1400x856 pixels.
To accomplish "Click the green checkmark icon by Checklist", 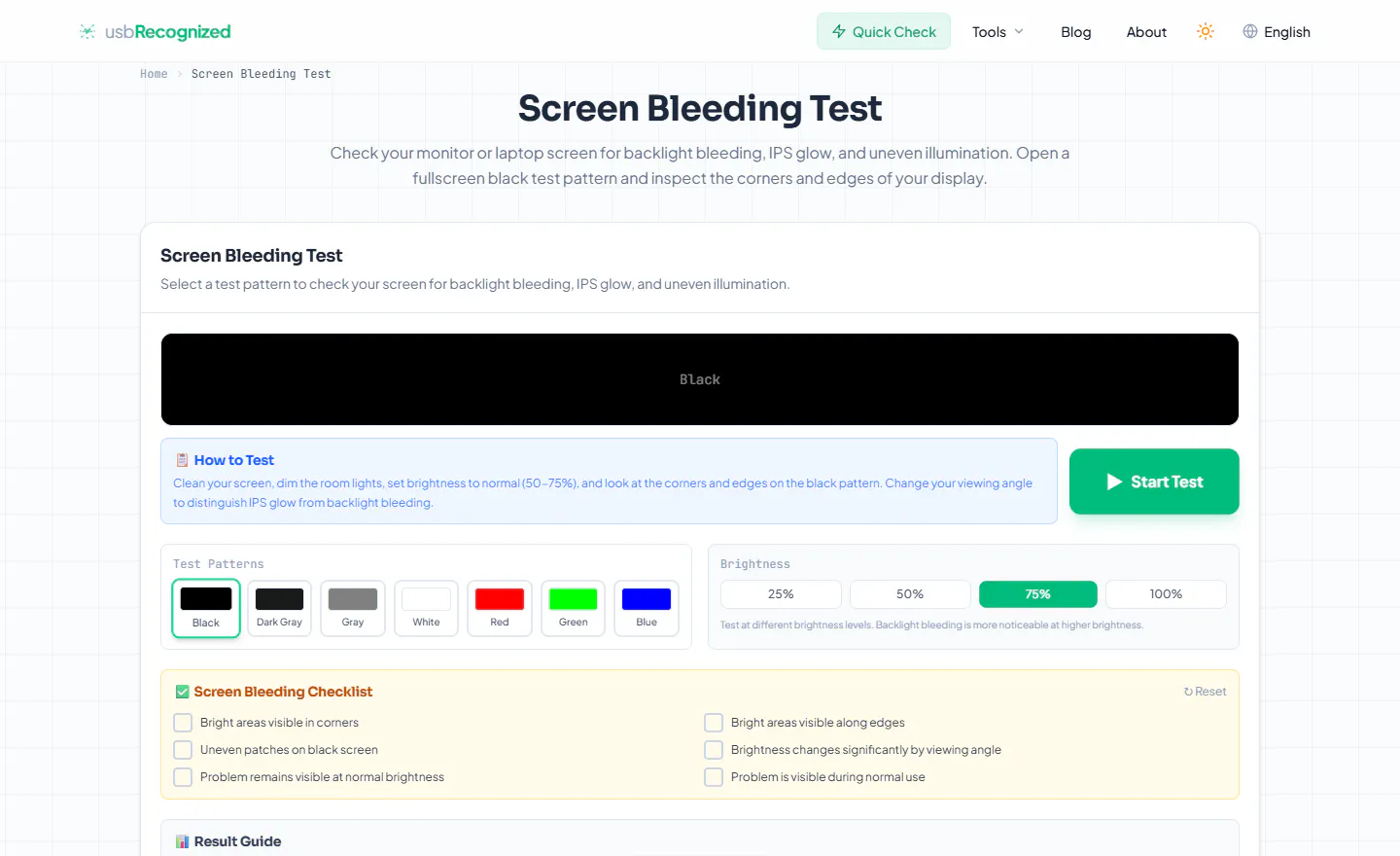I will pos(182,692).
